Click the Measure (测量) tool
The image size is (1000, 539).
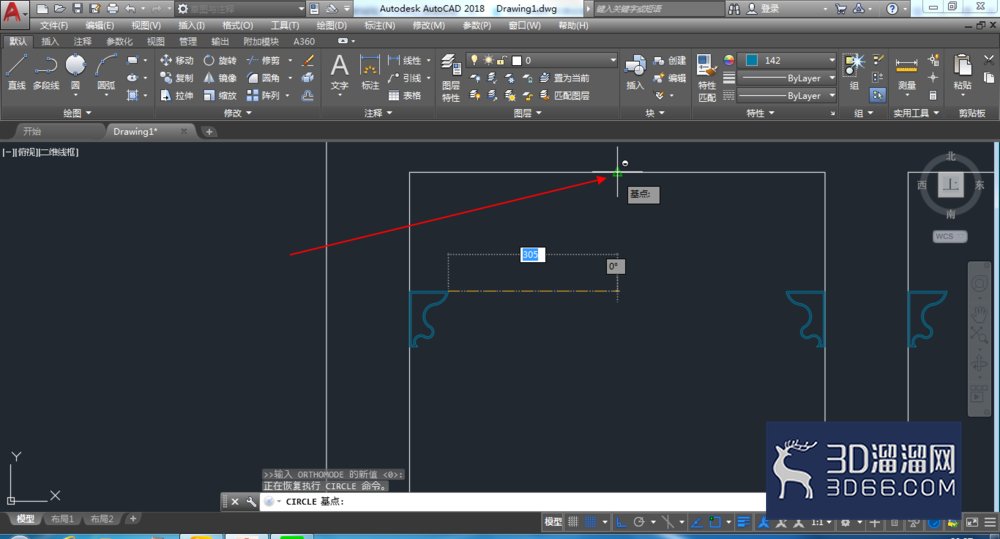pyautogui.click(x=906, y=71)
